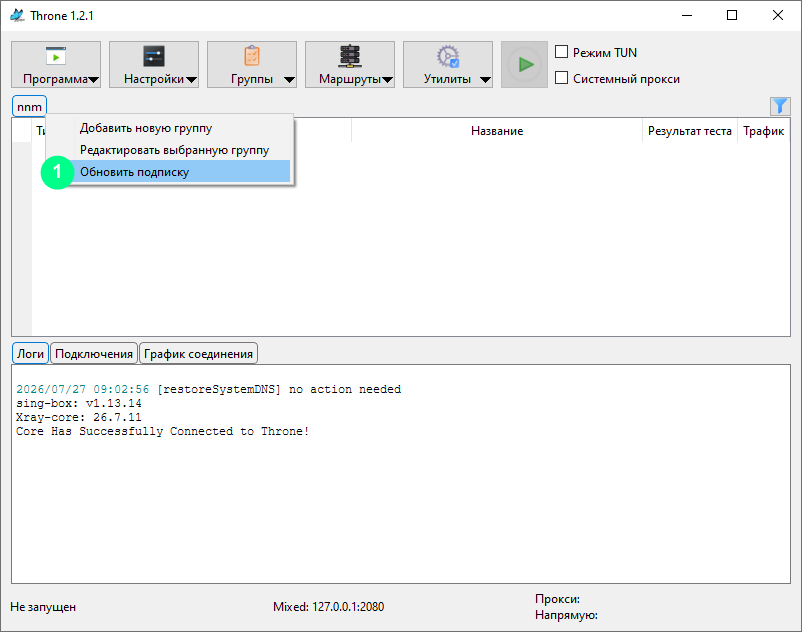
Task: Expand the Утилиты dropdown arrow
Action: [x=485, y=79]
